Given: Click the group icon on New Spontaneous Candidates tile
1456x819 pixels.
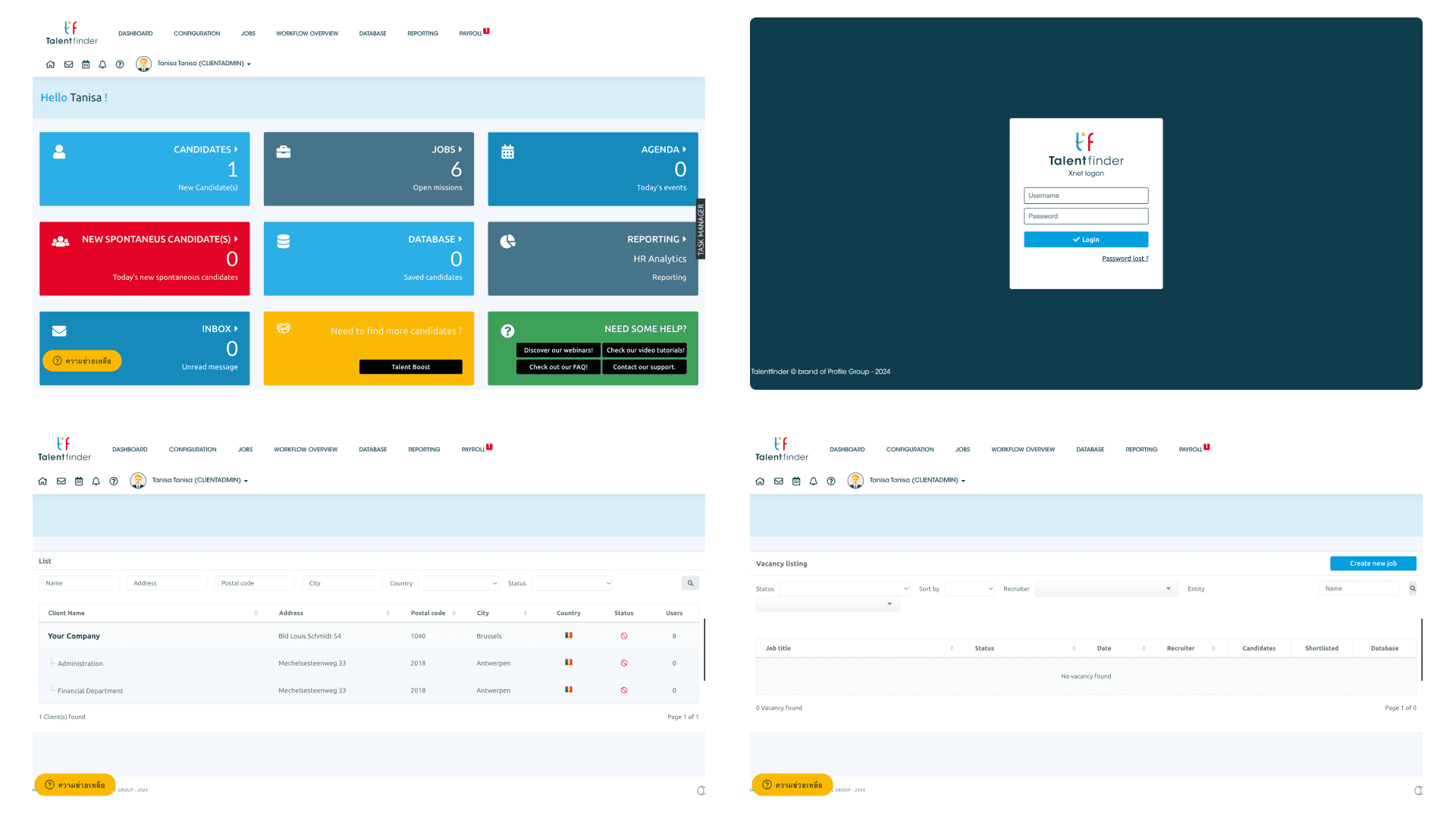Looking at the screenshot, I should click(61, 241).
